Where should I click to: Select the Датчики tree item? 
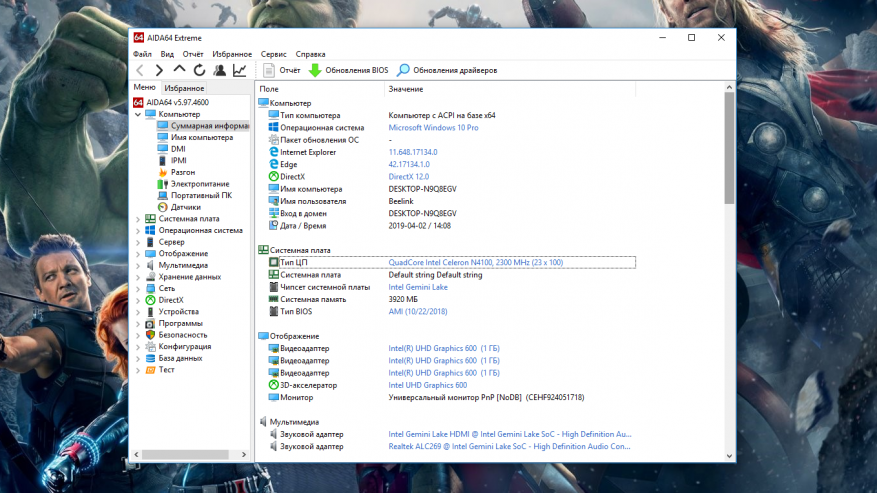point(186,207)
